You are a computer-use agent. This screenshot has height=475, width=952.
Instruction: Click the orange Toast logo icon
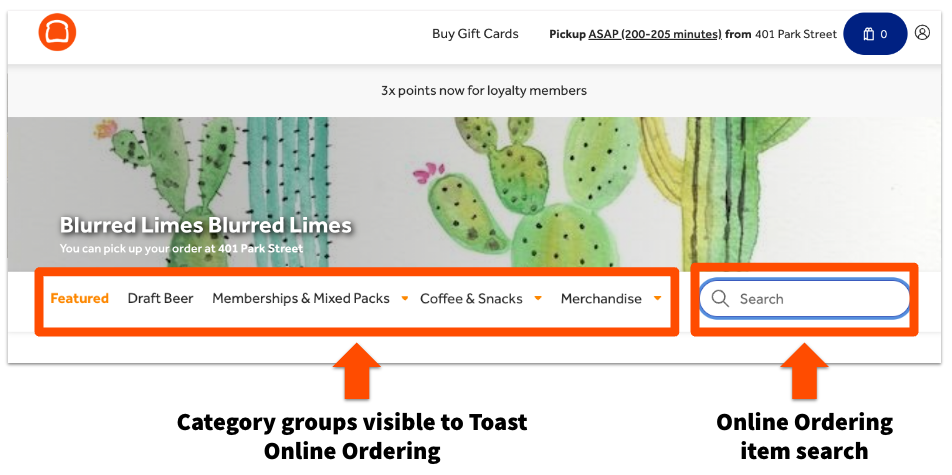pyautogui.click(x=58, y=33)
